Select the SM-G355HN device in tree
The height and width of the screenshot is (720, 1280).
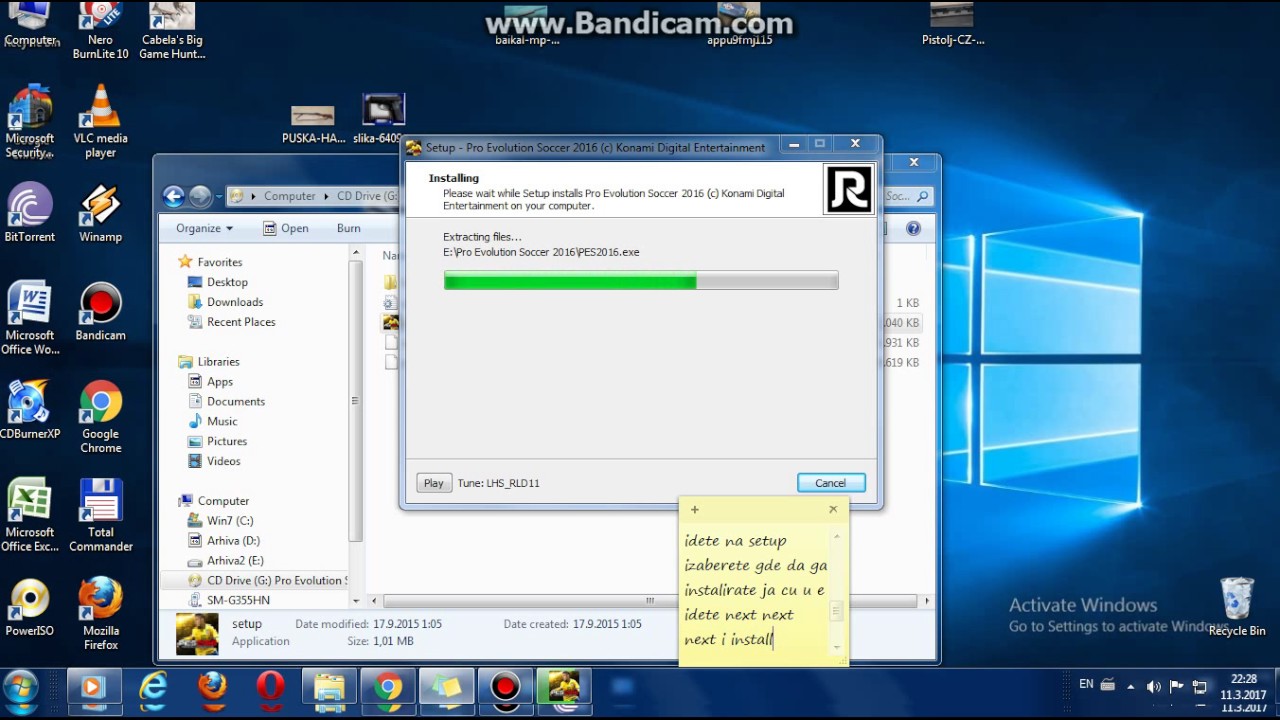click(x=238, y=601)
